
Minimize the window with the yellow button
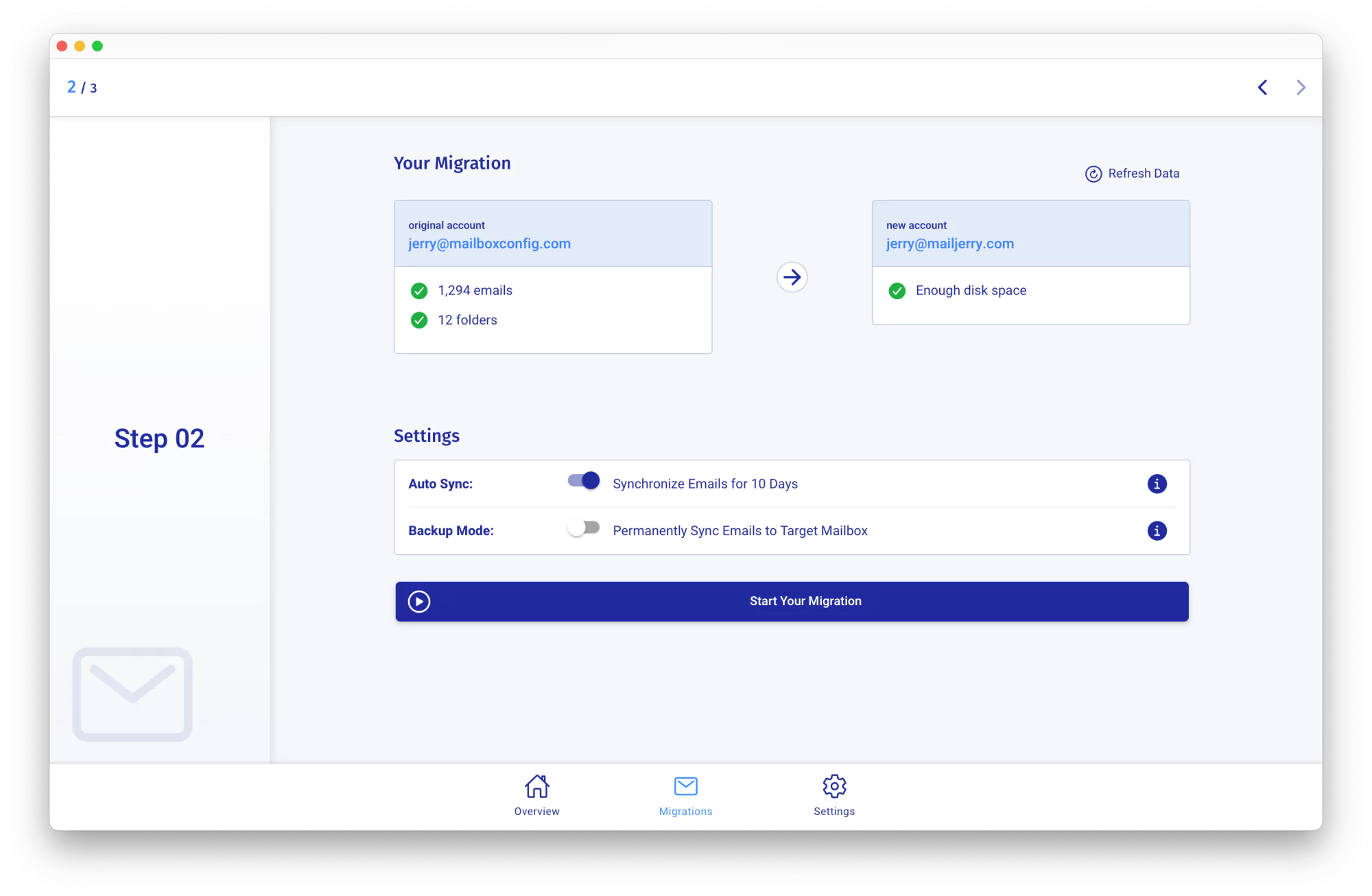80,46
